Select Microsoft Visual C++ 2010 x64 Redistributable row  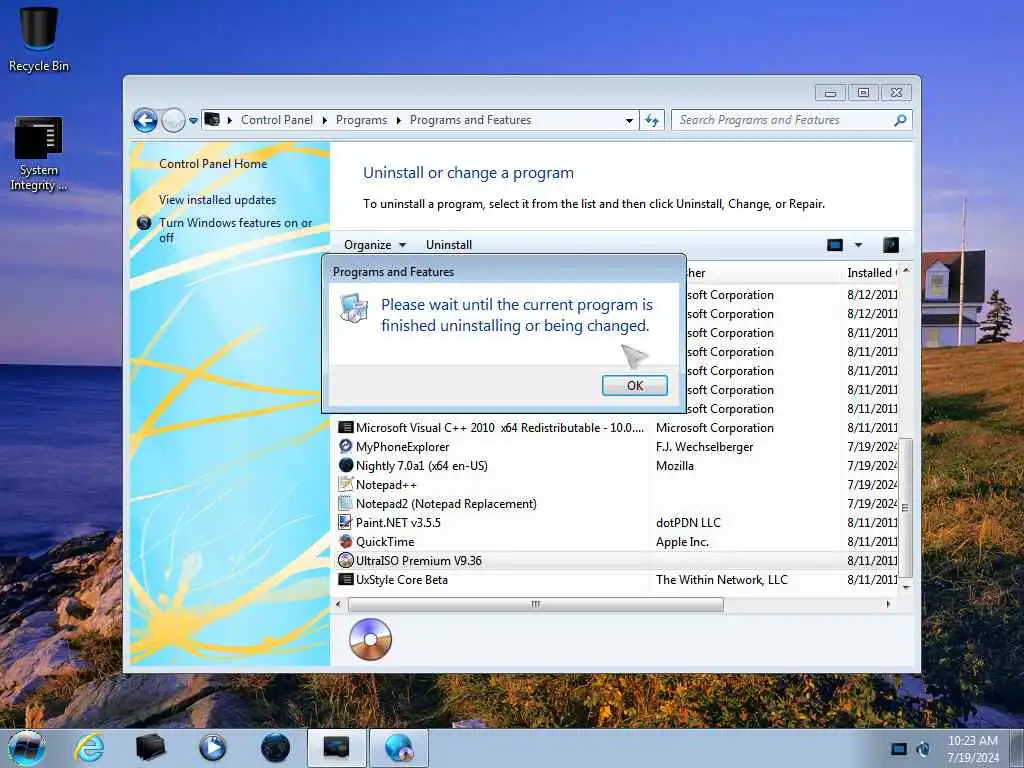pos(618,428)
